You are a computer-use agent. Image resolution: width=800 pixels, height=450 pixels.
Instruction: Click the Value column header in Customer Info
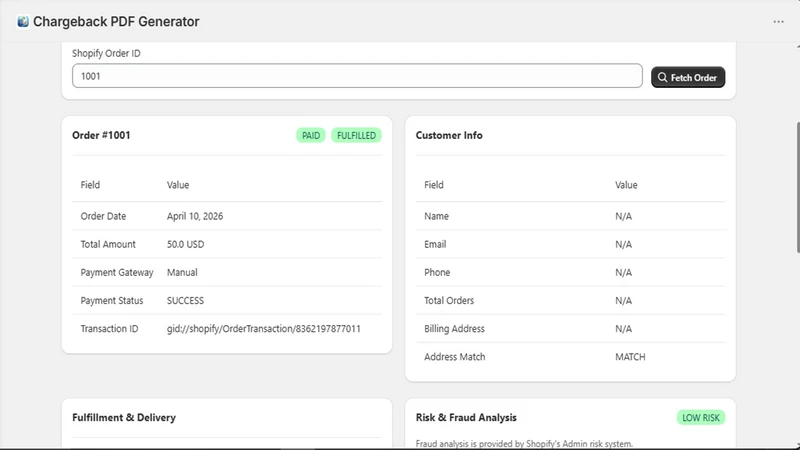[626, 185]
